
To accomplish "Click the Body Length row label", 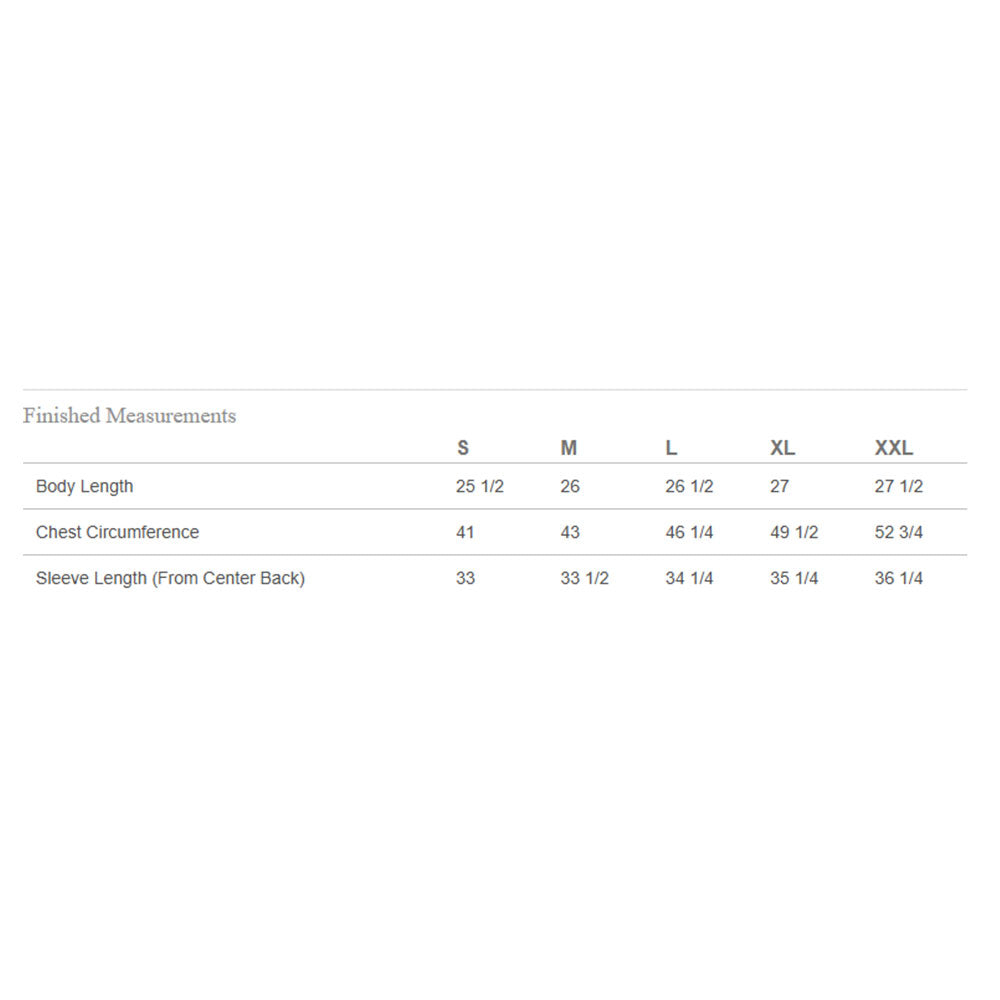I will coord(85,487).
